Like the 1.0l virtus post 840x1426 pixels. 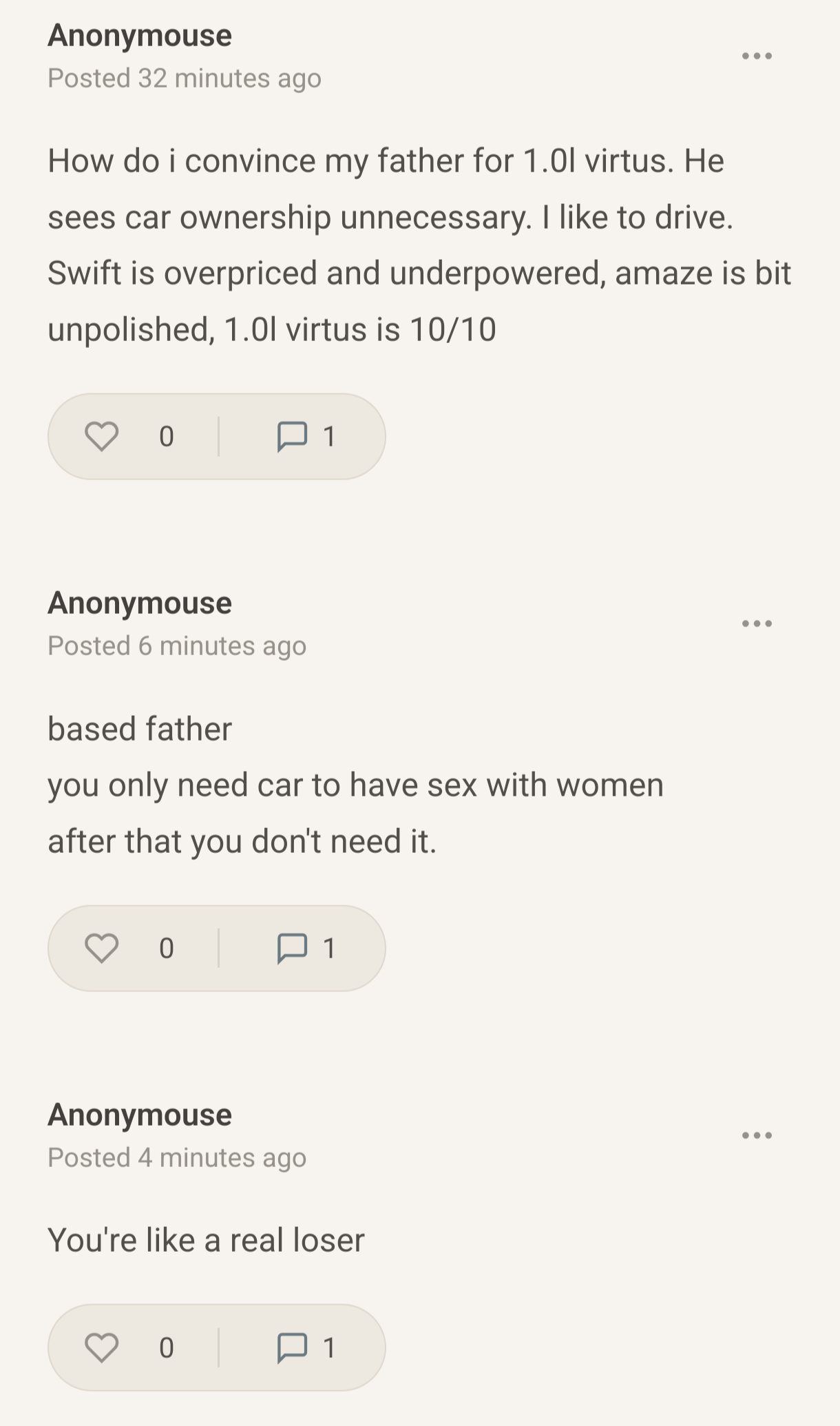click(x=102, y=437)
